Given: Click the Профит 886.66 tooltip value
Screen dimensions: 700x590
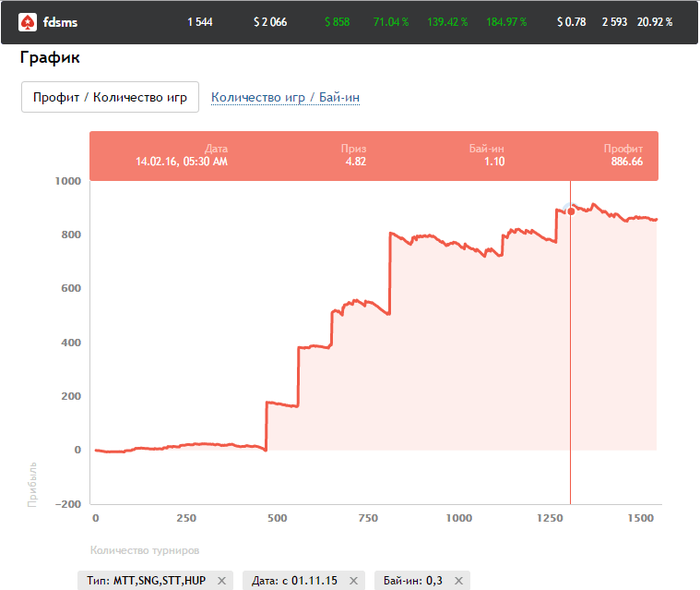Looking at the screenshot, I should [627, 162].
